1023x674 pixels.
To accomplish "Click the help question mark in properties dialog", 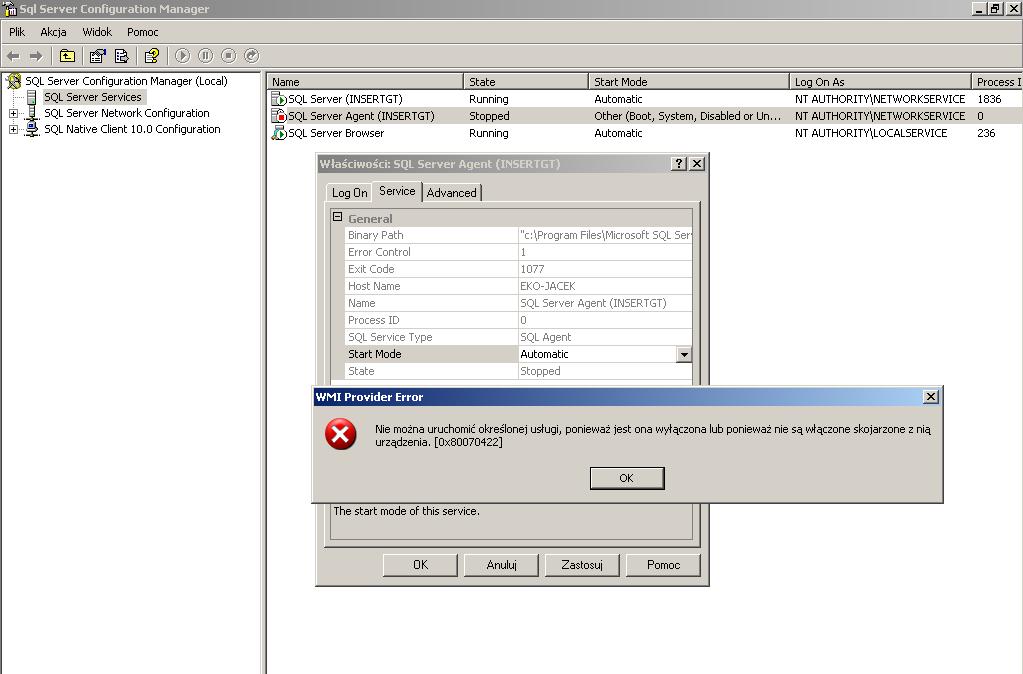I will [x=679, y=164].
